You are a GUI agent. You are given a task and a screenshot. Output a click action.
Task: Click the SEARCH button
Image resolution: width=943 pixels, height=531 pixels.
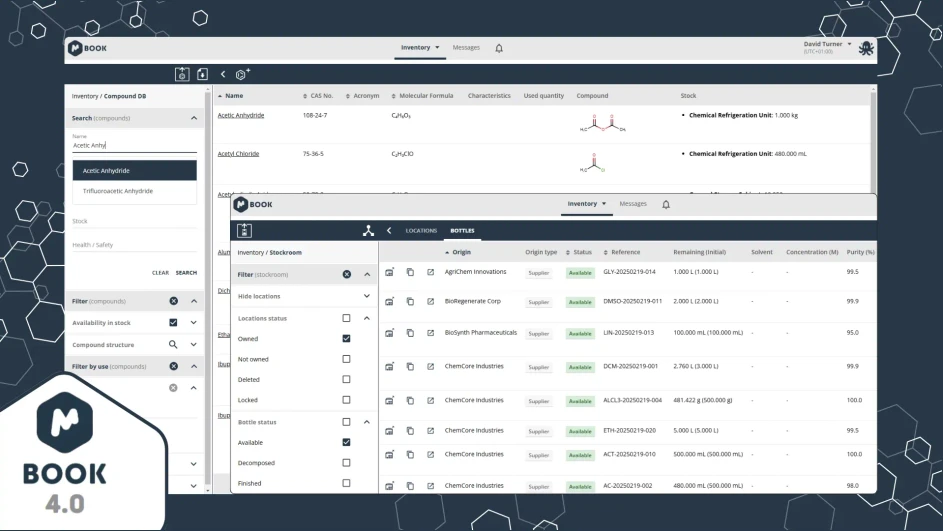[x=186, y=273]
